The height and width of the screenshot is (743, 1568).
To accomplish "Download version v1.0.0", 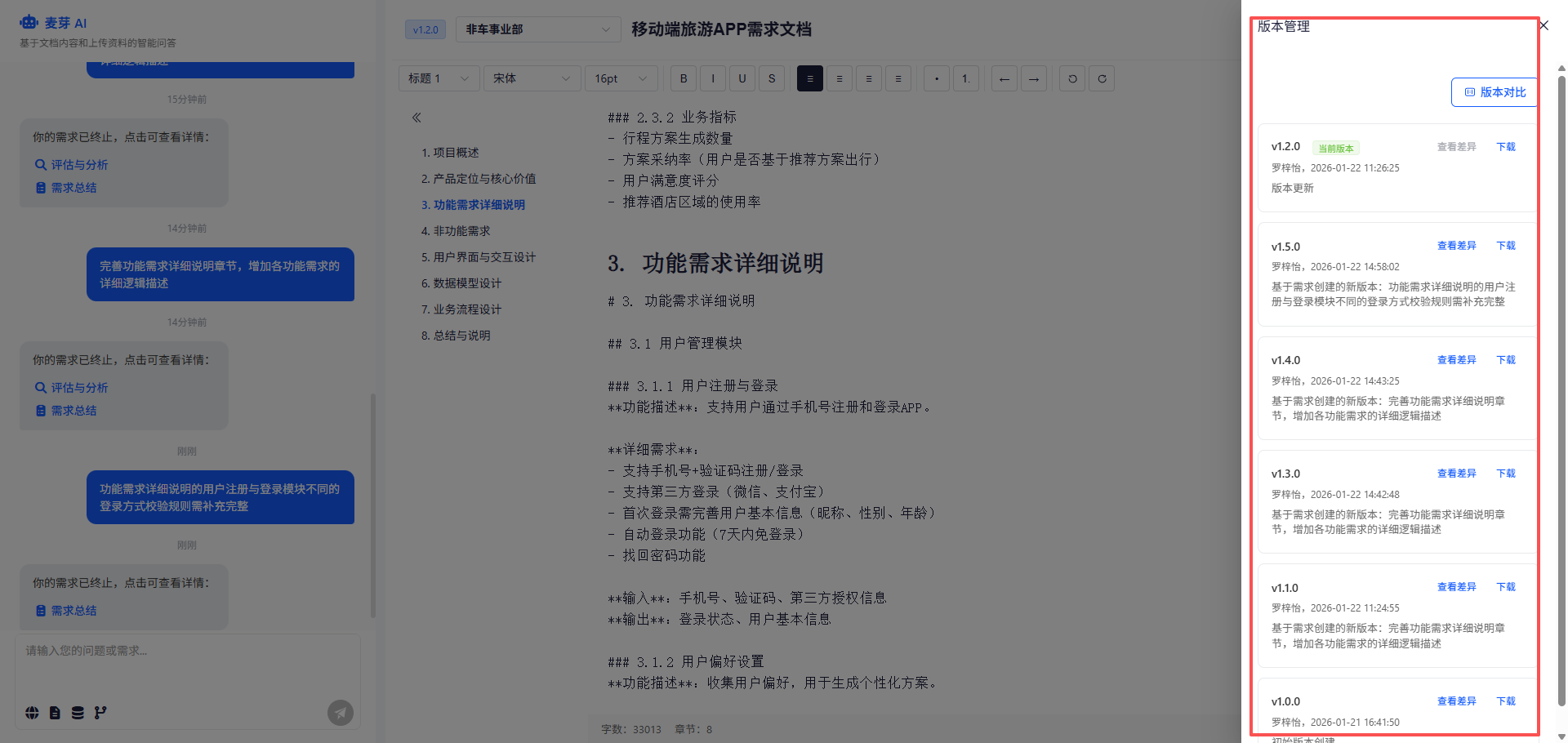I will point(1506,701).
